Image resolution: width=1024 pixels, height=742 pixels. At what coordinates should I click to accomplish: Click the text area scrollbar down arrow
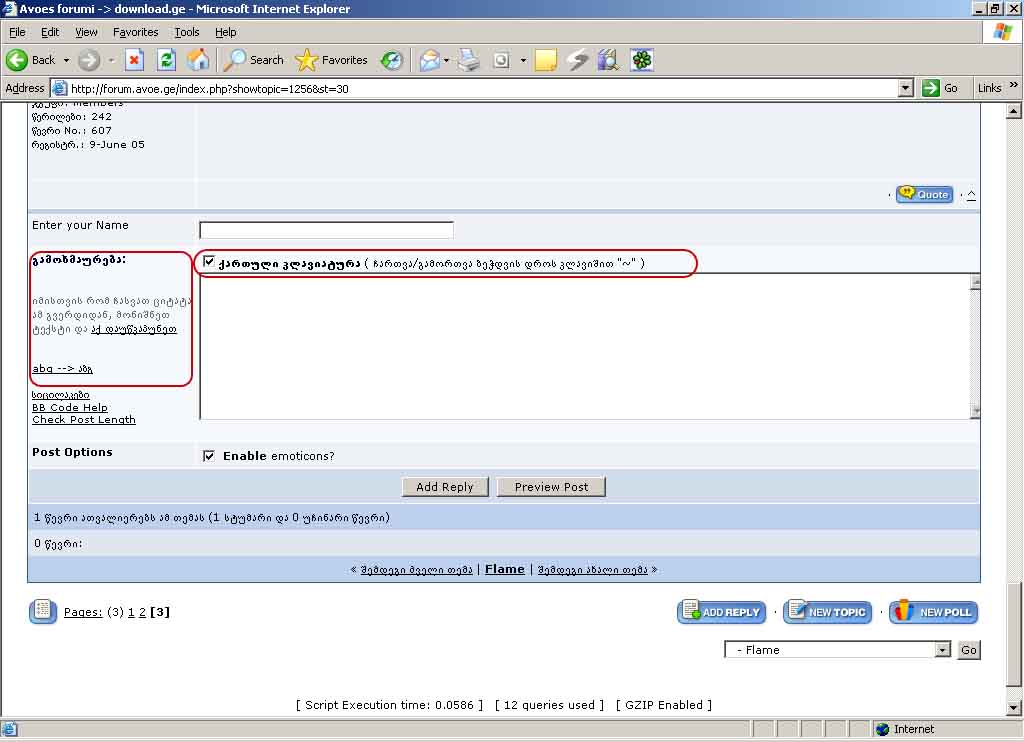tap(975, 411)
